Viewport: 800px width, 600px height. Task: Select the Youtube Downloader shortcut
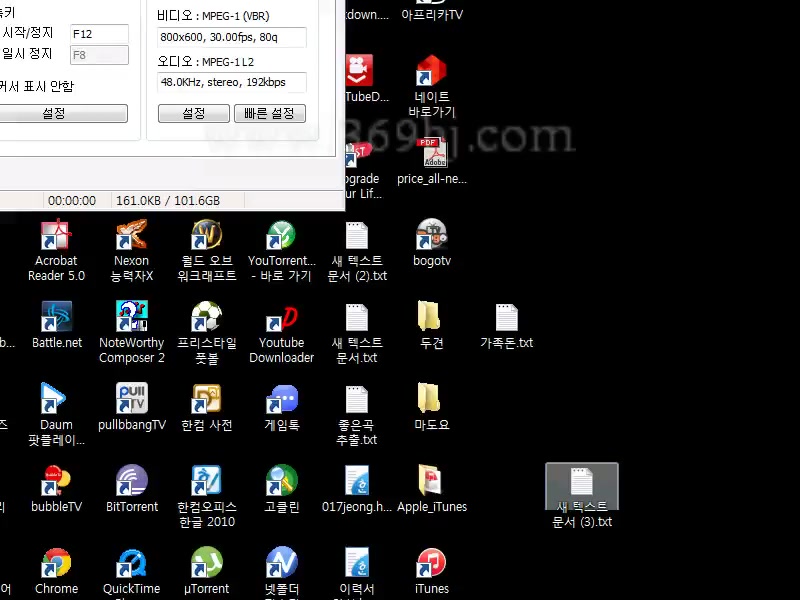[x=281, y=319]
